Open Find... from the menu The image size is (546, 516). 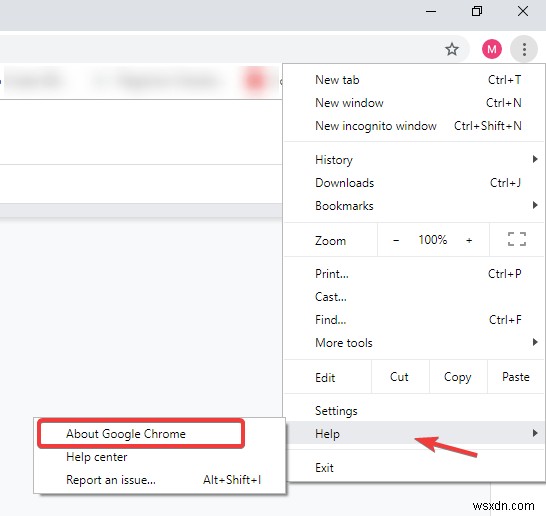(414, 320)
